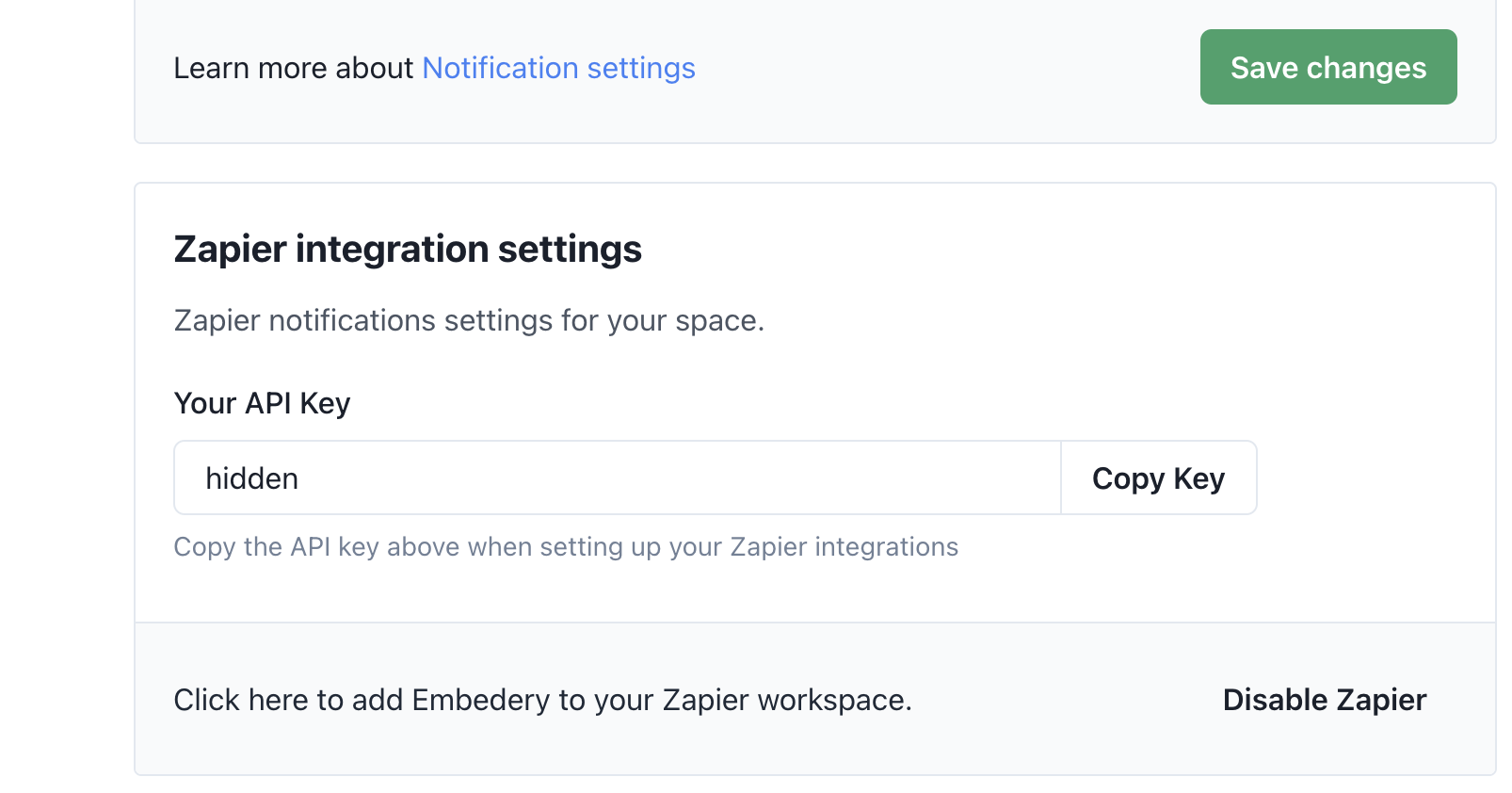This screenshot has width=1512, height=793.
Task: Click the Zapier integration settings heading
Action: pos(408,250)
